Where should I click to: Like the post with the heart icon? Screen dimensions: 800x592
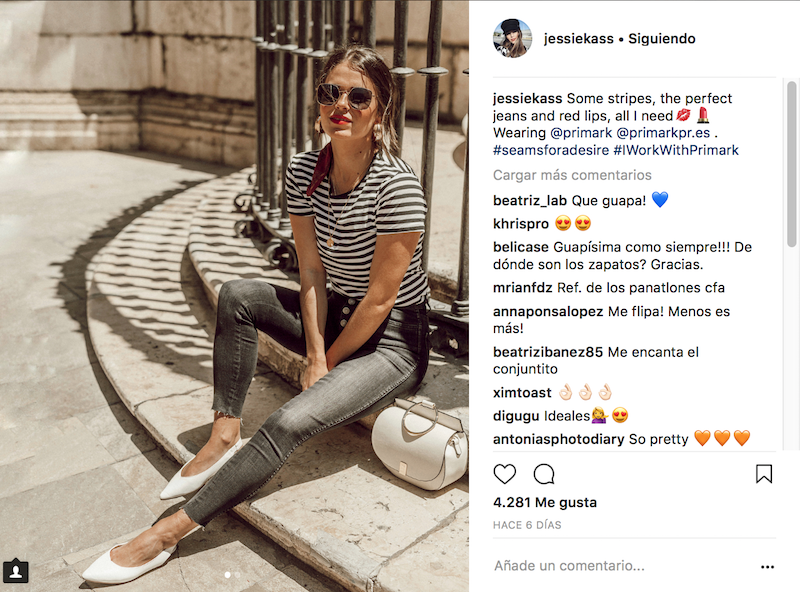click(505, 474)
